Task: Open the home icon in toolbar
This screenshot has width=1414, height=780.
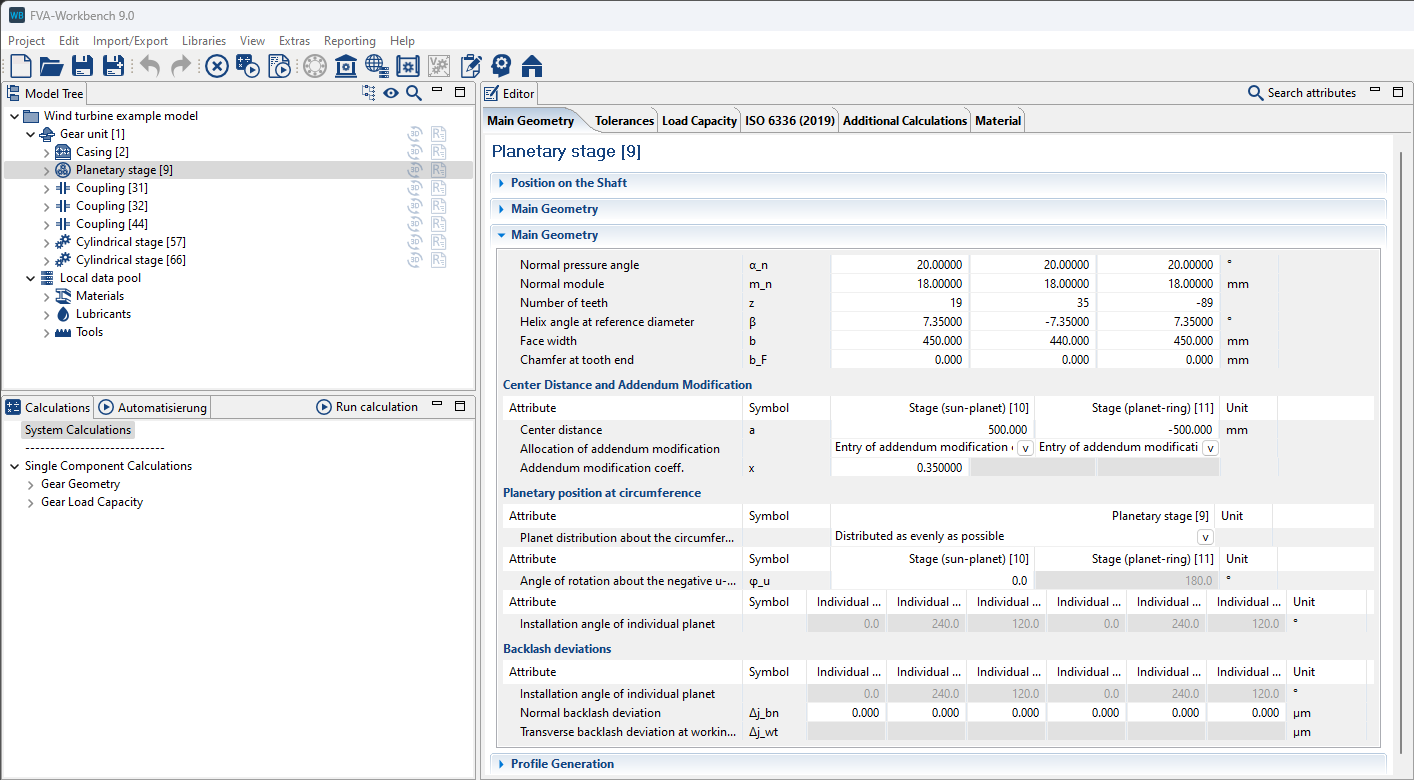Action: pos(532,66)
